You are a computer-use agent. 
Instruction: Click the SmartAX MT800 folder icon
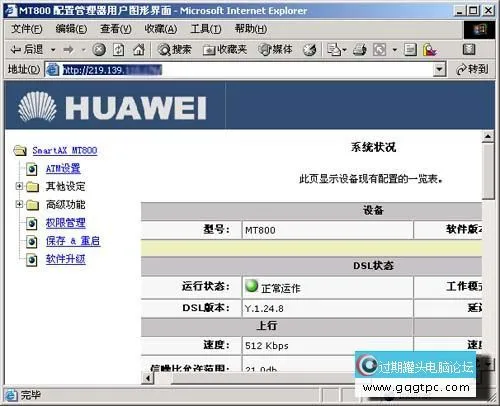tap(20, 151)
